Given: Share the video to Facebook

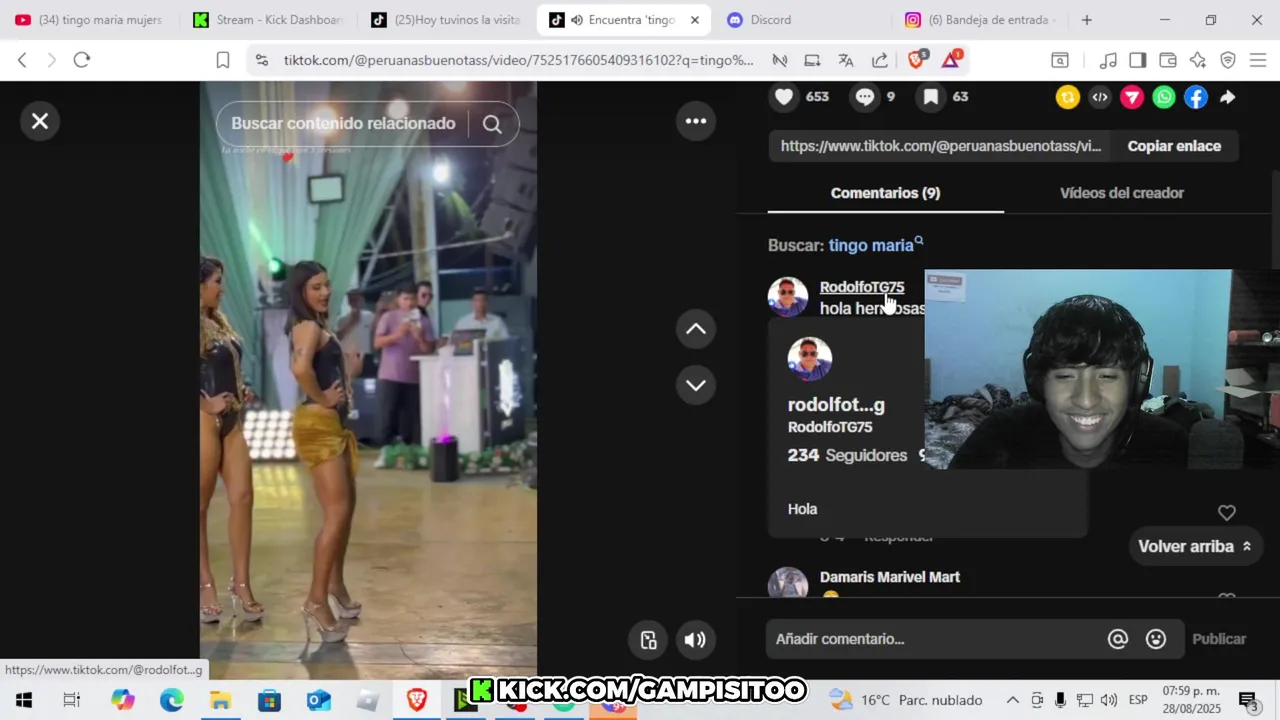Looking at the screenshot, I should pyautogui.click(x=1196, y=97).
